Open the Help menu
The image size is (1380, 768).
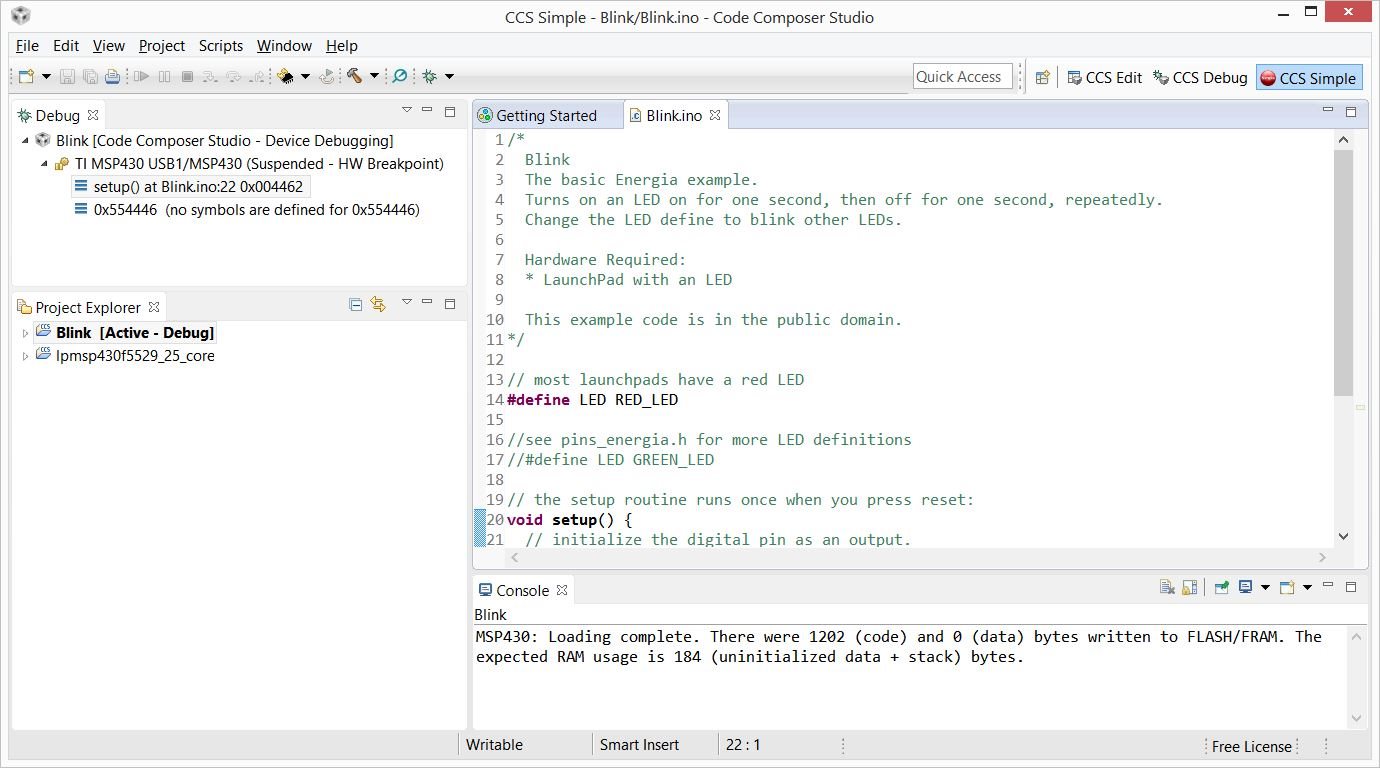click(342, 46)
